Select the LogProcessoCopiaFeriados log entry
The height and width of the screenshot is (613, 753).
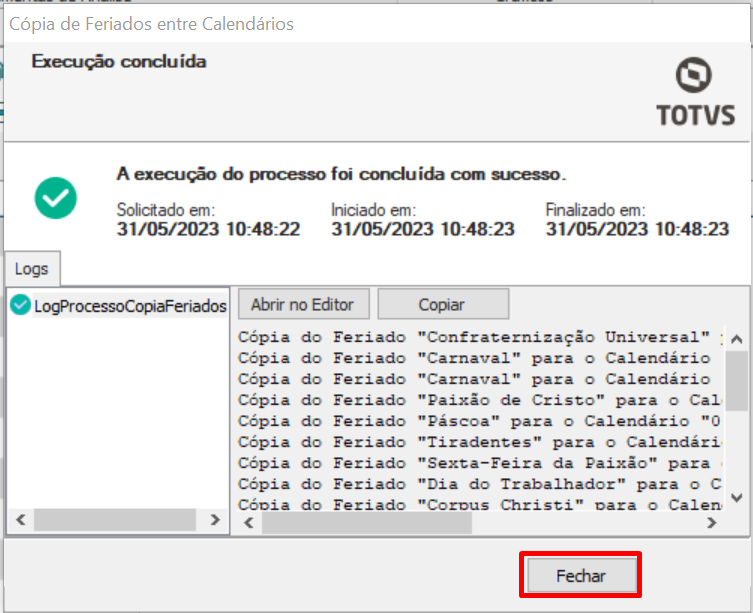click(x=129, y=306)
